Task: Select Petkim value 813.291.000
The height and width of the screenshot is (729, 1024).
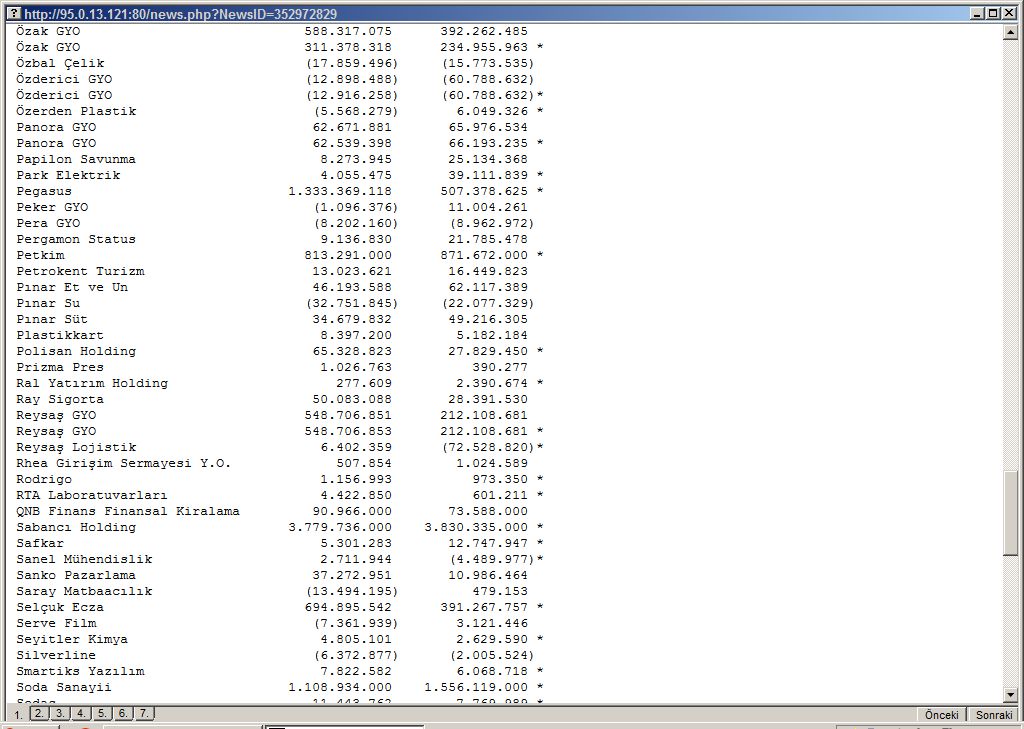Action: (x=348, y=255)
